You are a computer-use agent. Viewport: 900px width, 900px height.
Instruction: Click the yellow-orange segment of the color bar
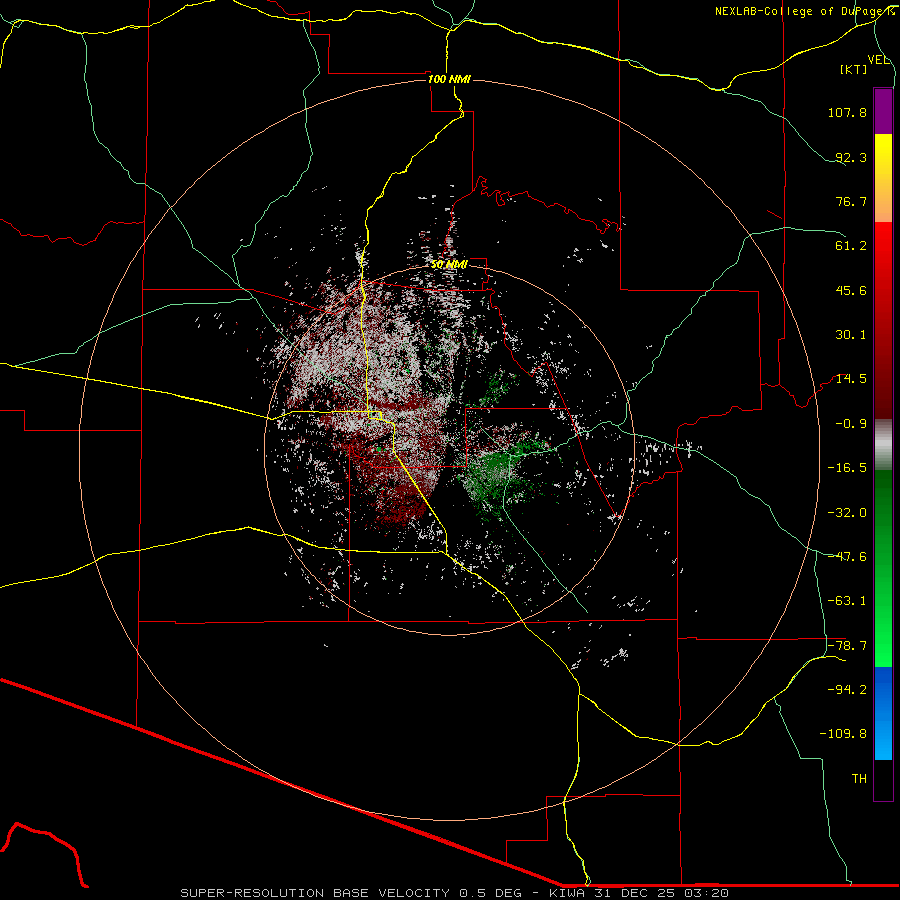(883, 178)
